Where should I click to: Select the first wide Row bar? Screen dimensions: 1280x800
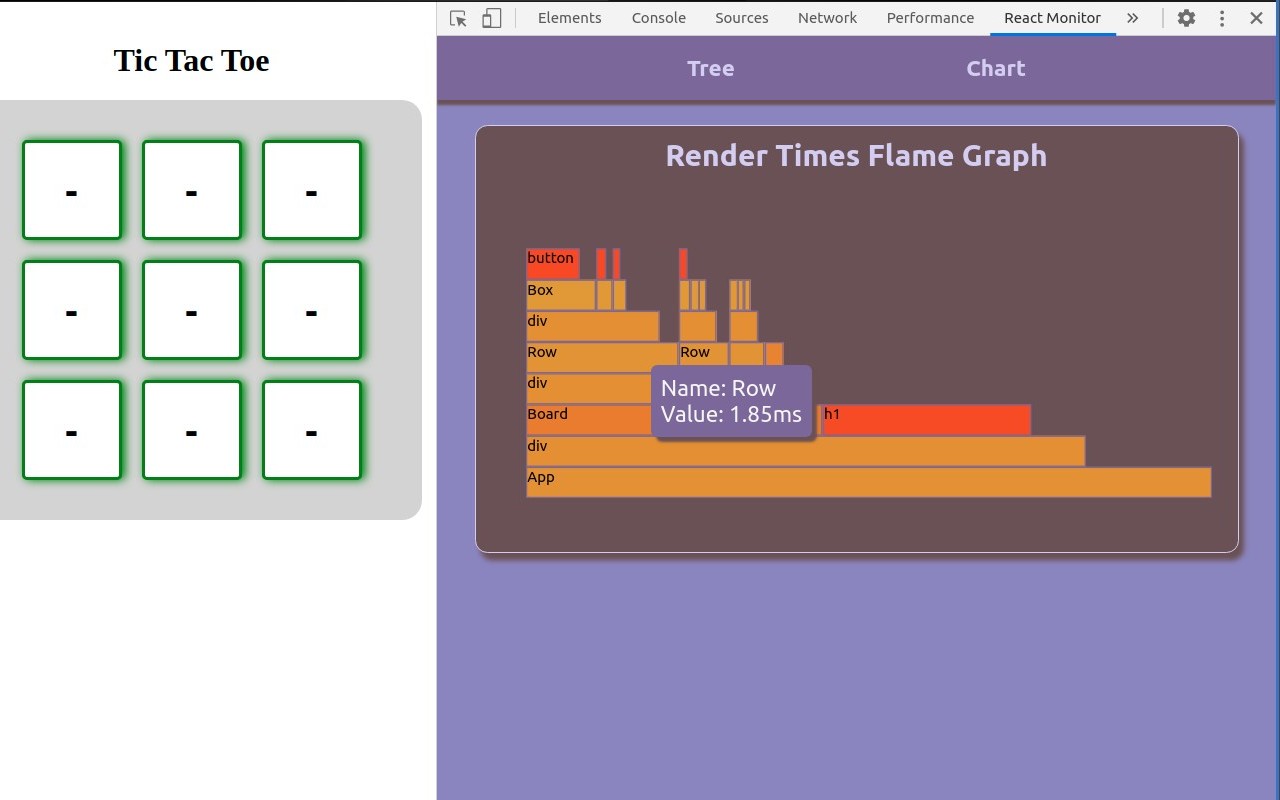click(602, 357)
